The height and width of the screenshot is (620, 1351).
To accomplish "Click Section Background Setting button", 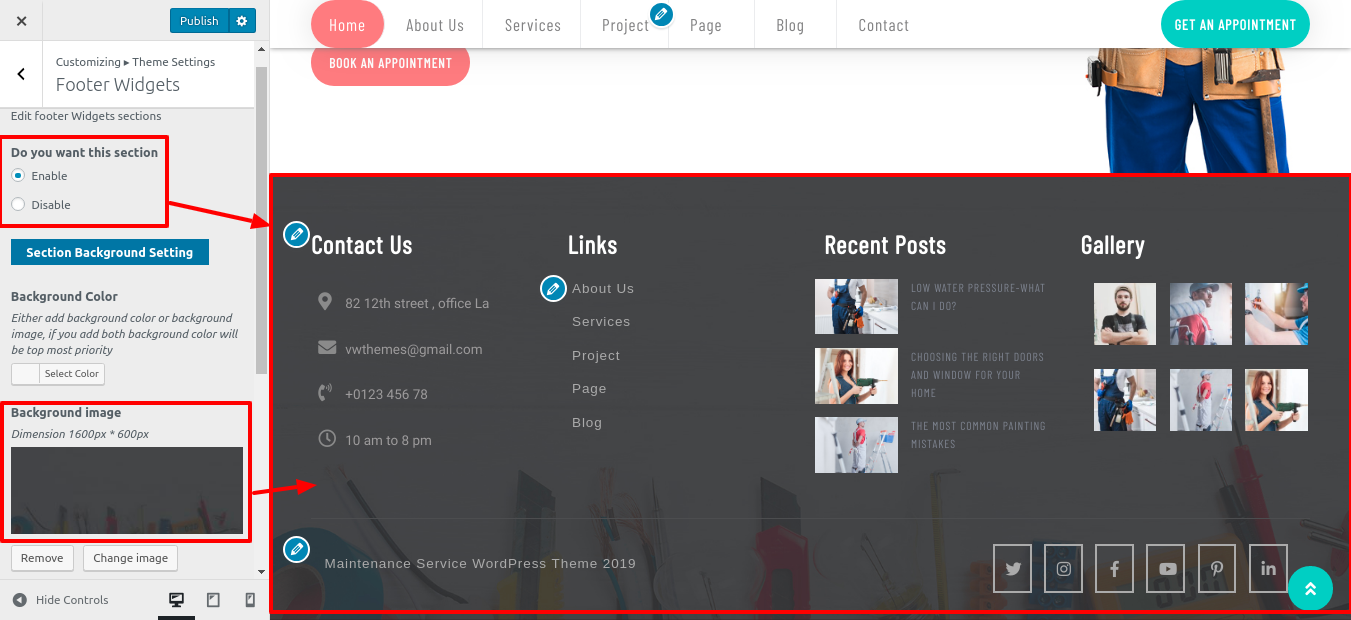I will click(110, 252).
